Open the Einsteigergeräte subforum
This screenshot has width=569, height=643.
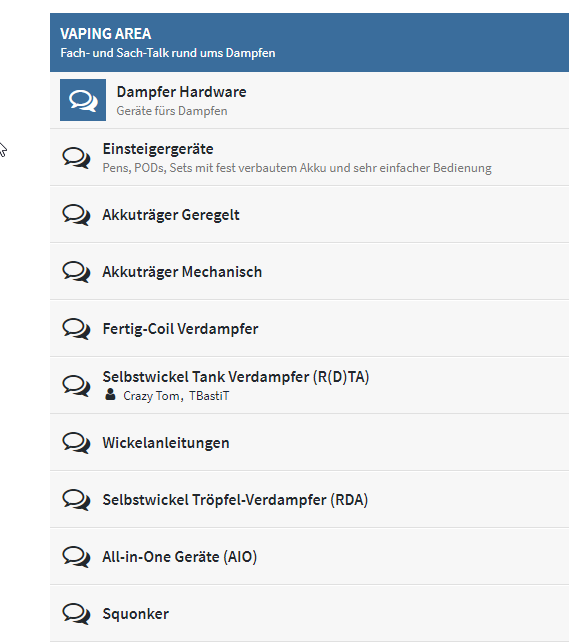[158, 149]
